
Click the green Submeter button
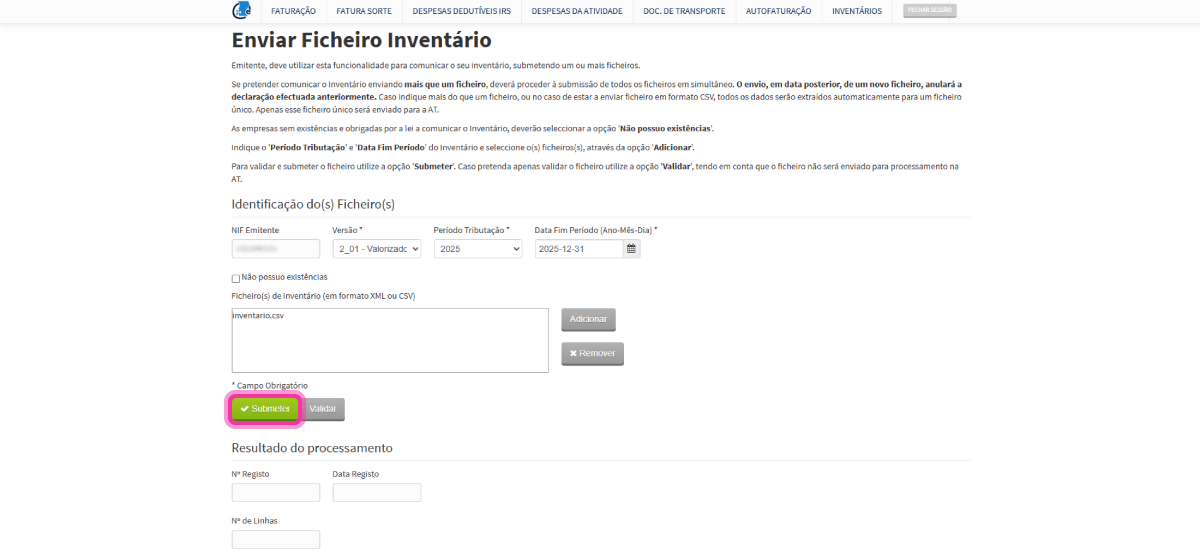pos(265,409)
